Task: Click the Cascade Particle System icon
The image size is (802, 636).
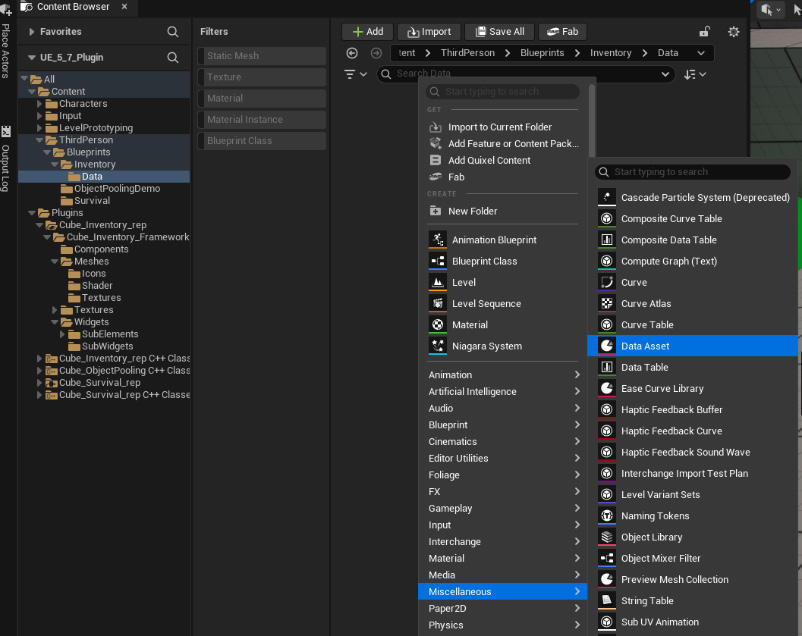Action: [x=607, y=197]
